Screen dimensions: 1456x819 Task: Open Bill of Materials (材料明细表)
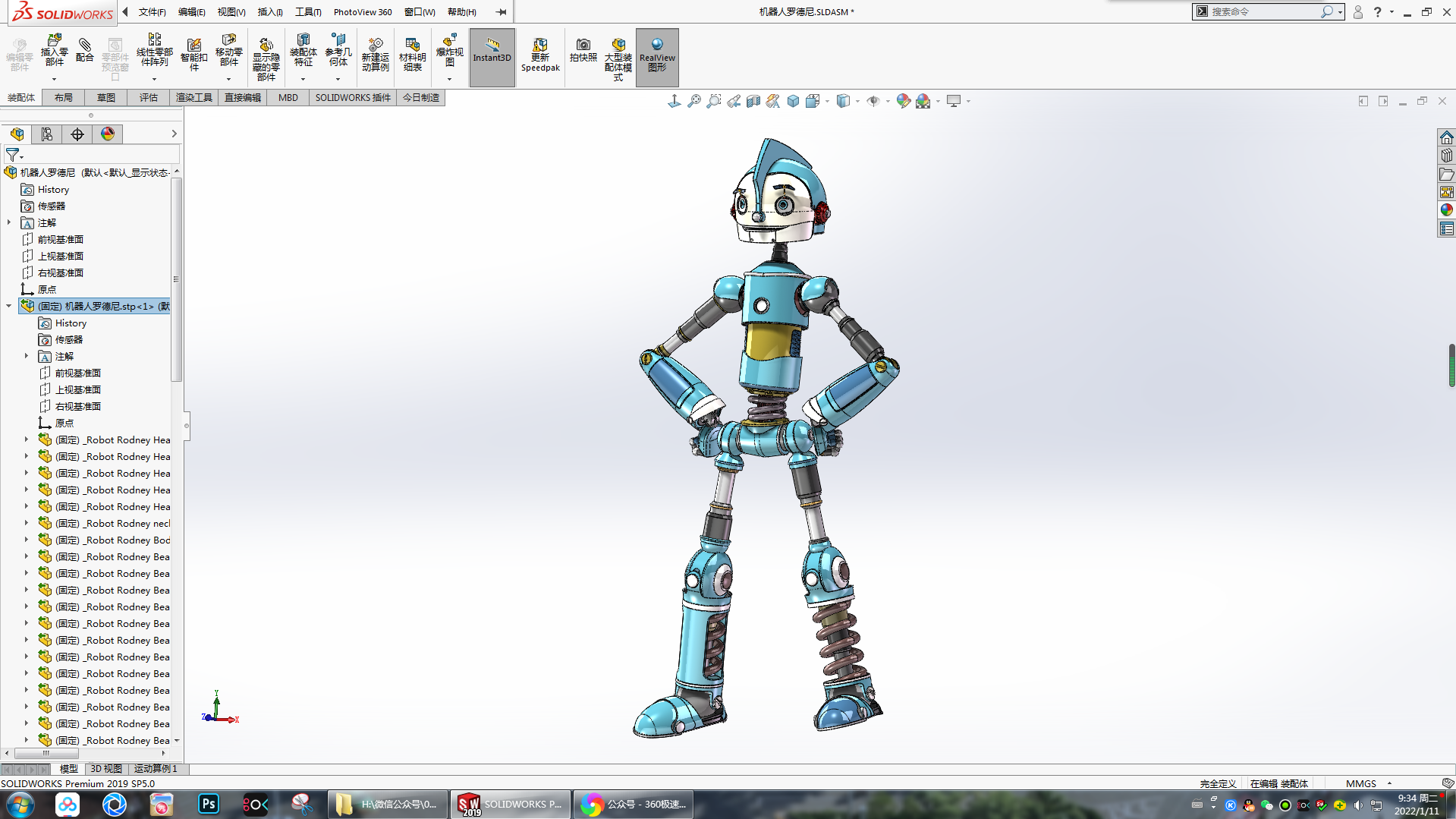point(412,55)
